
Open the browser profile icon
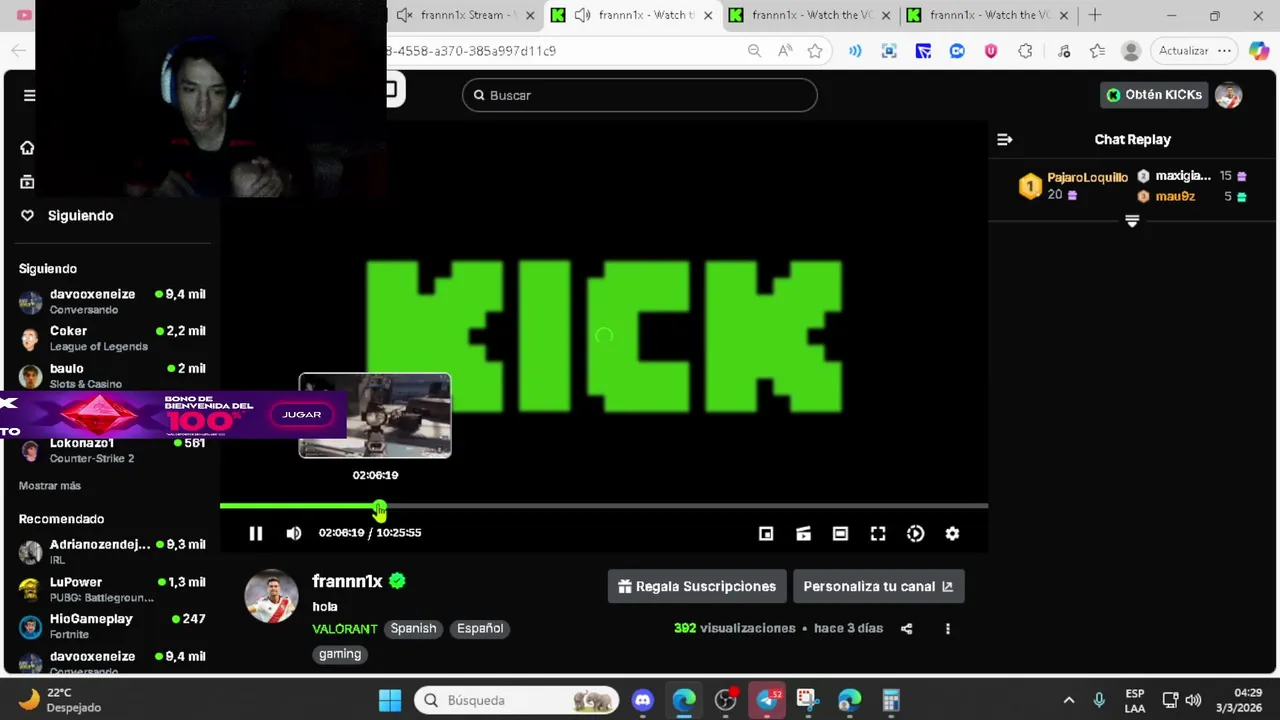coord(1131,51)
